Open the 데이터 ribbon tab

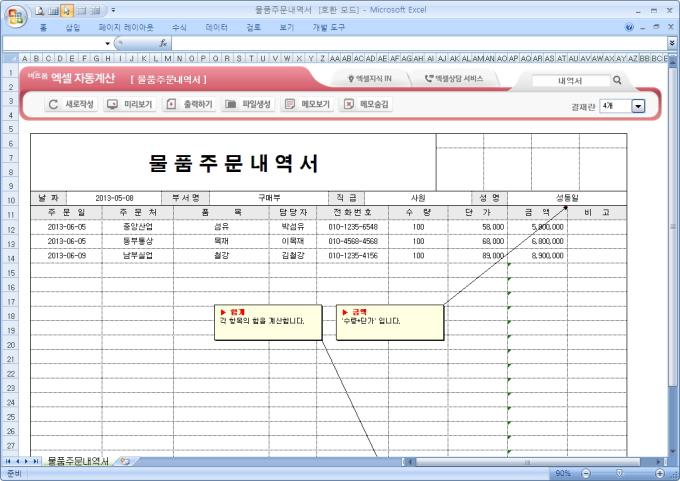tap(216, 27)
